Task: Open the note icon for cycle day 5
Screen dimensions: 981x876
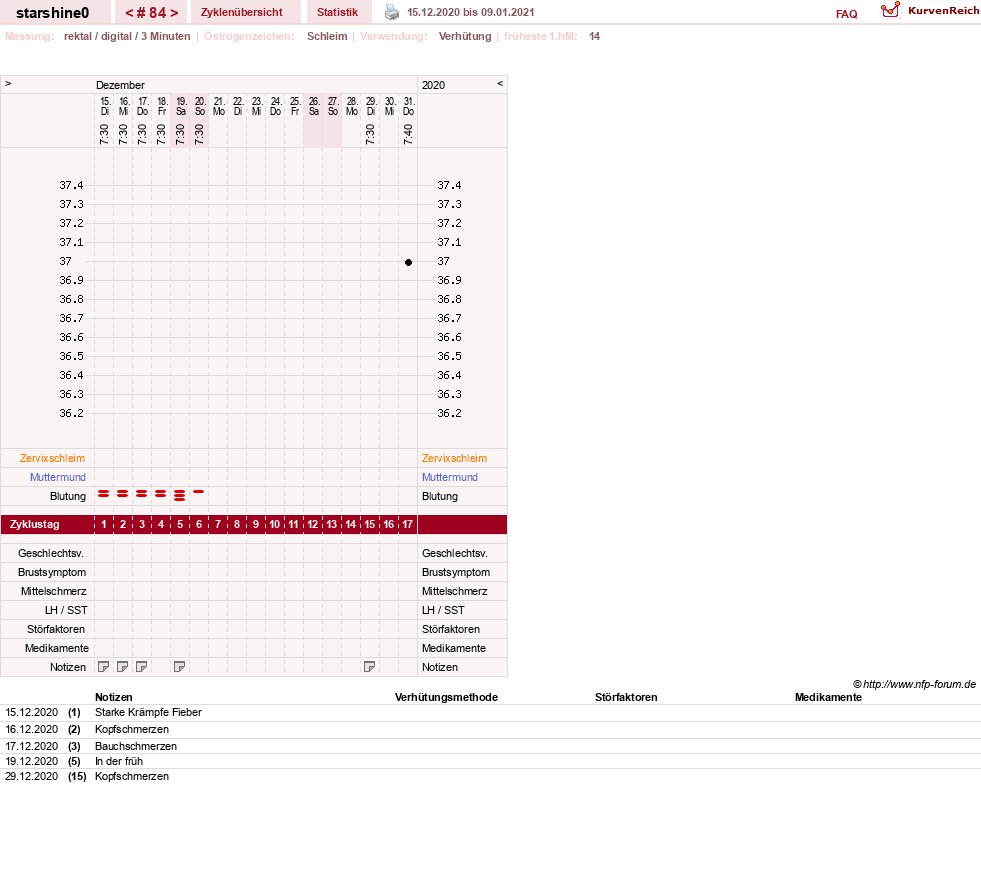Action: tap(180, 667)
